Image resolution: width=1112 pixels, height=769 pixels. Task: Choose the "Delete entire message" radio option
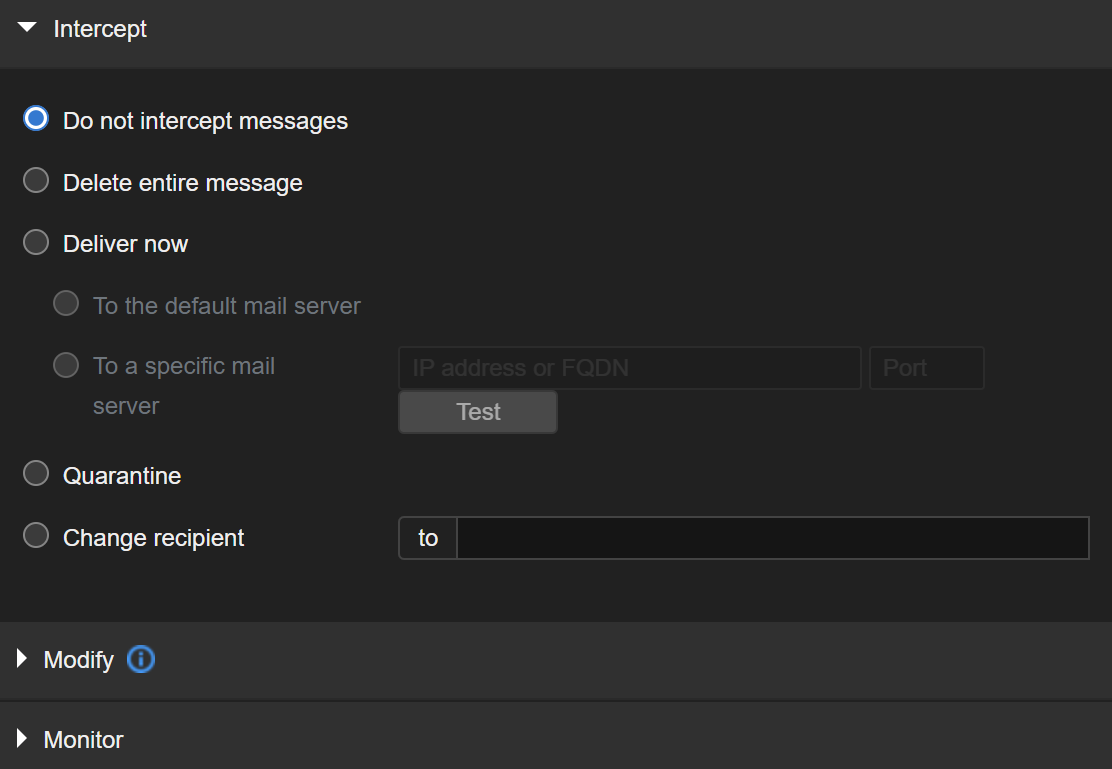[36, 181]
